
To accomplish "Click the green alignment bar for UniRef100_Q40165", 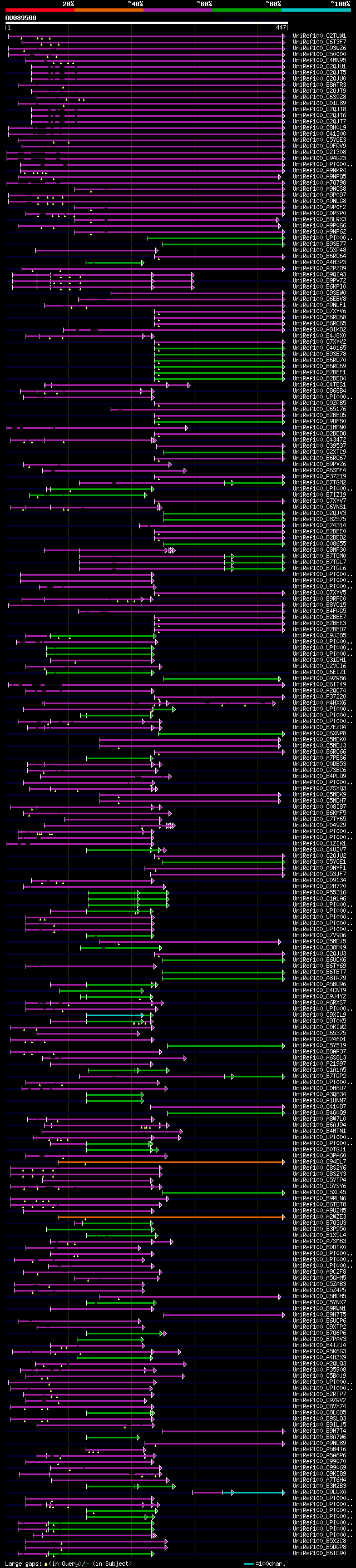I will pos(220,348).
